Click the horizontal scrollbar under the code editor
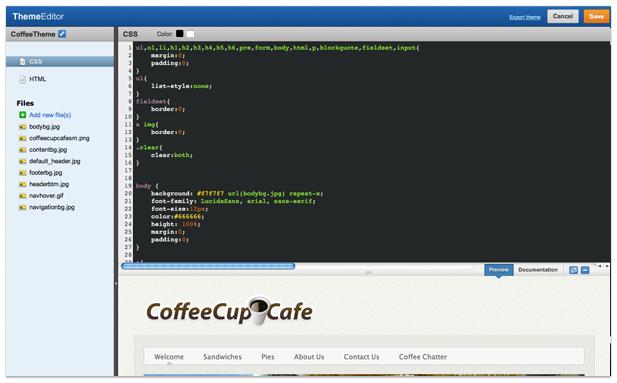The width and height of the screenshot is (617, 383). click(x=208, y=266)
